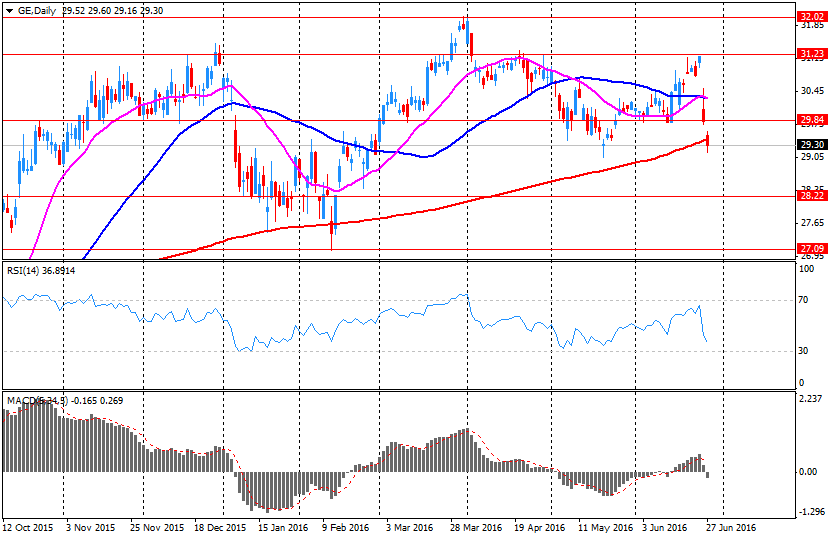Screen dimensions: 835x536
Task: Click the 19 Apr 2016 date label
Action: (540, 527)
